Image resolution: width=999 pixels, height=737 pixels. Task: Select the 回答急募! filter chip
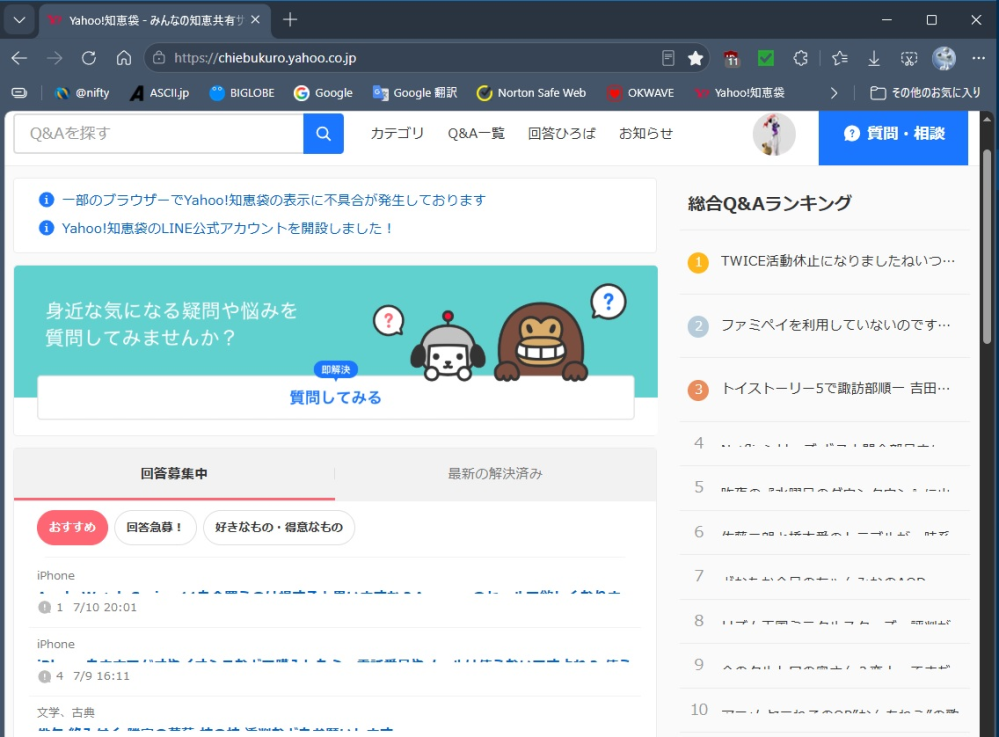(x=155, y=527)
